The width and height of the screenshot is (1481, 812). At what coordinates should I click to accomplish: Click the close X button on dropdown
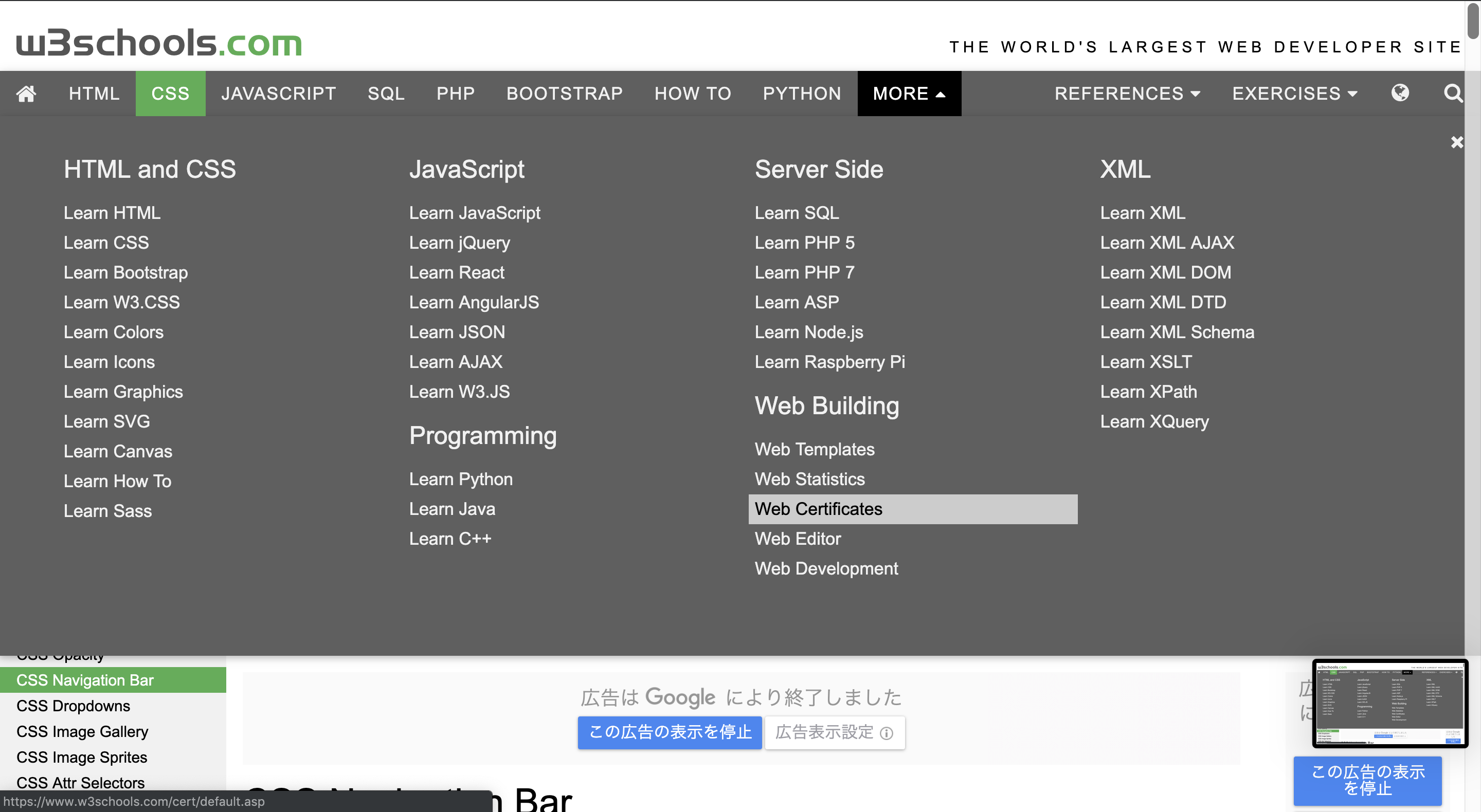click(x=1458, y=142)
